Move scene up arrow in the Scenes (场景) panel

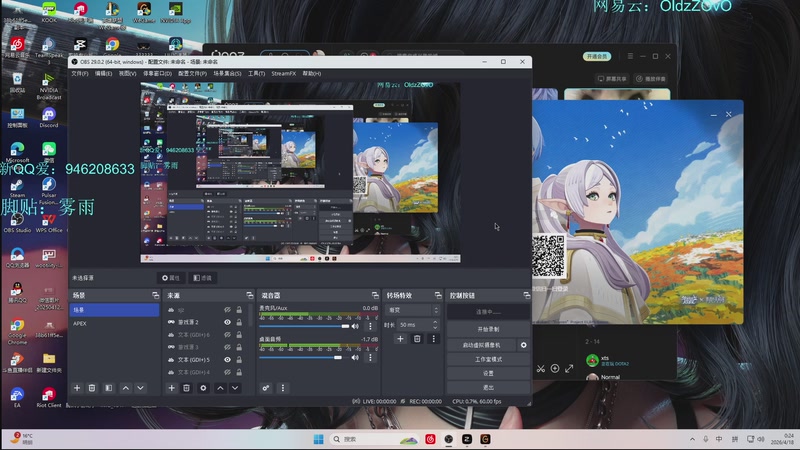pyautogui.click(x=126, y=388)
